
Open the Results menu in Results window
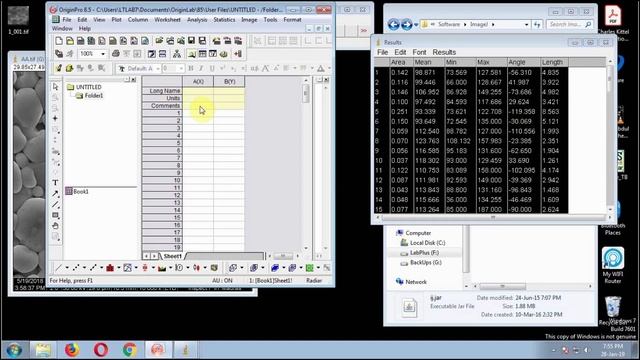(444, 52)
